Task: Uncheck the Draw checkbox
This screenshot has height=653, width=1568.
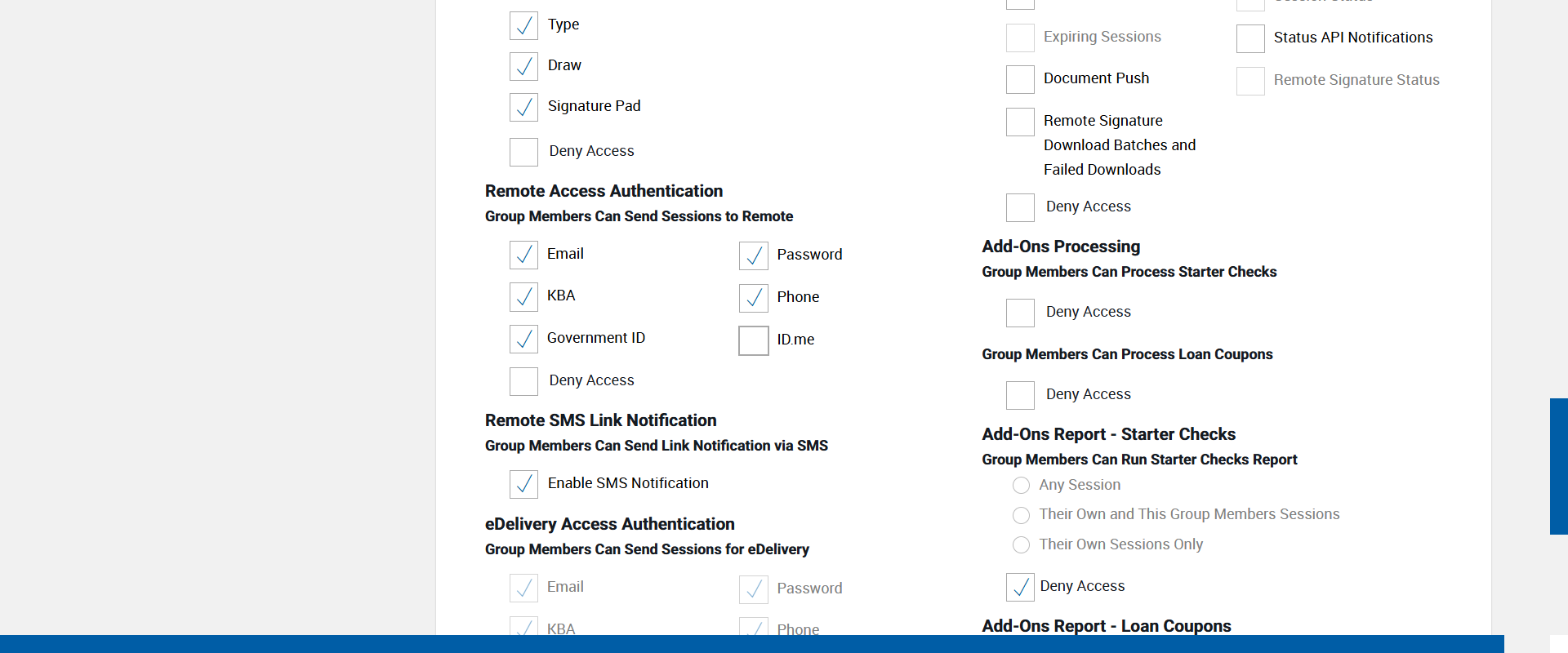Action: [523, 66]
